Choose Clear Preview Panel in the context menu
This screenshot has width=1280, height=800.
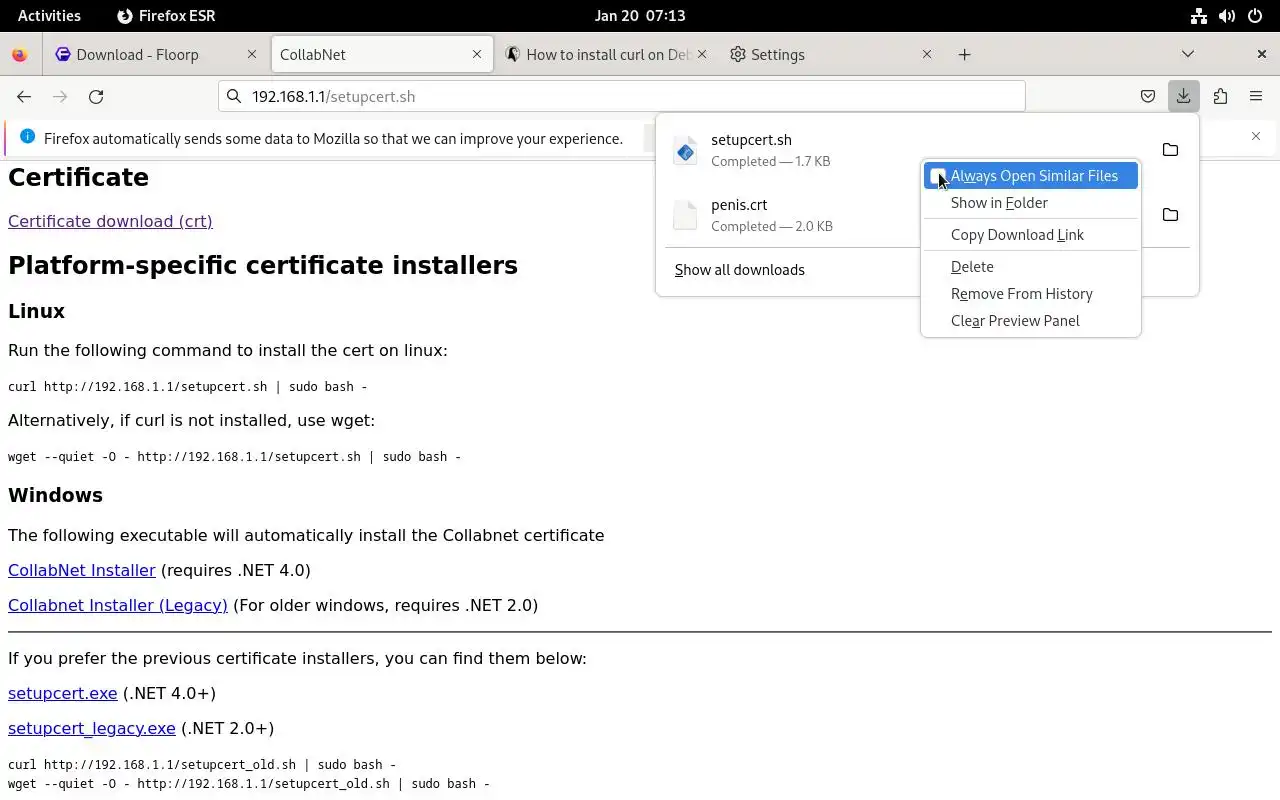point(1030,321)
